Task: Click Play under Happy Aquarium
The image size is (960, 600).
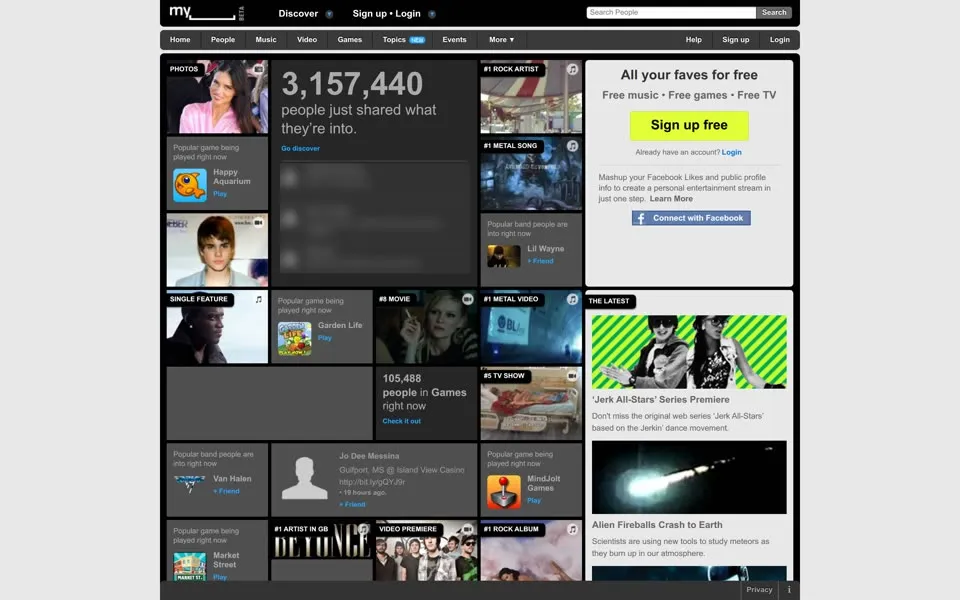Action: click(x=220, y=194)
